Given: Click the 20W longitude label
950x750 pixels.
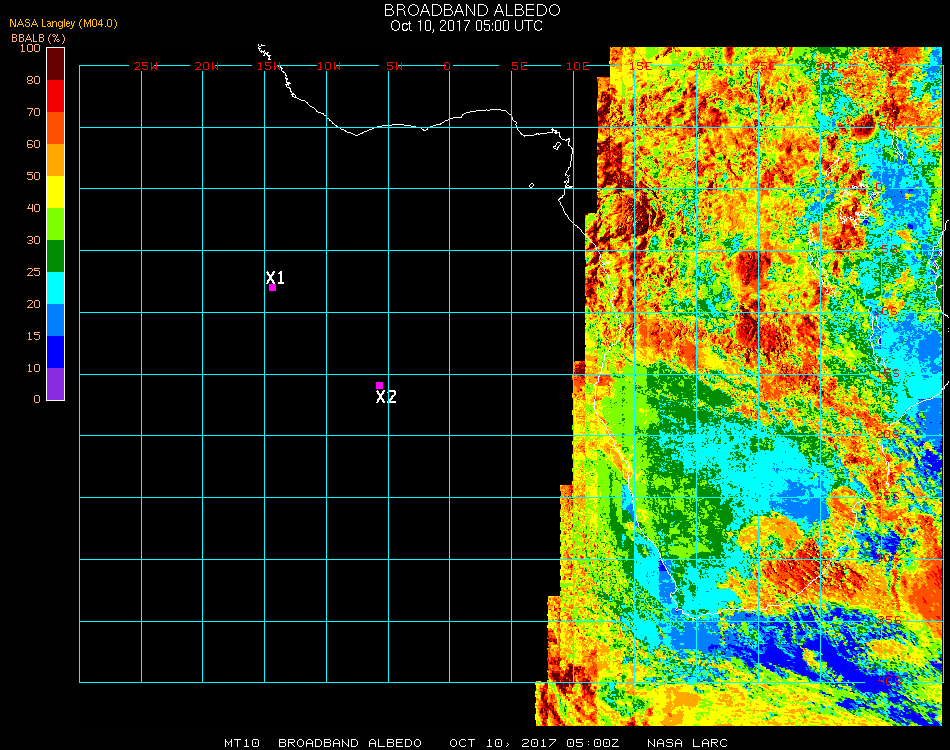Looking at the screenshot, I should (207, 66).
